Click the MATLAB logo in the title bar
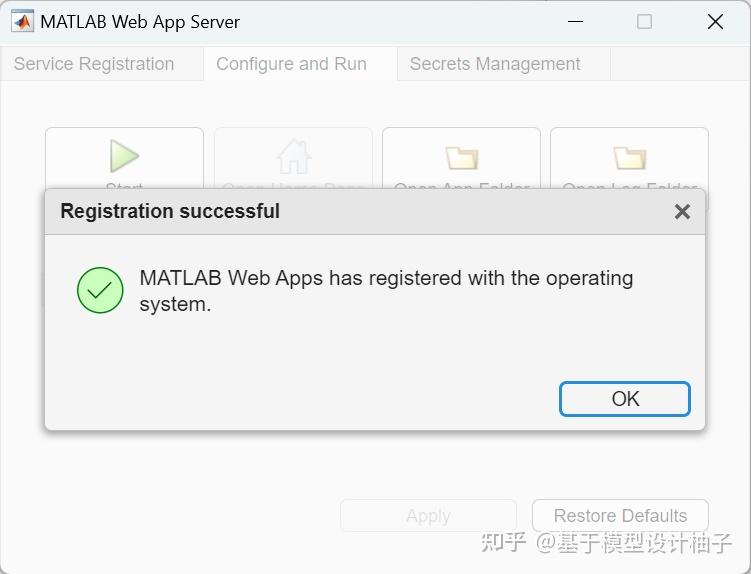 point(23,22)
